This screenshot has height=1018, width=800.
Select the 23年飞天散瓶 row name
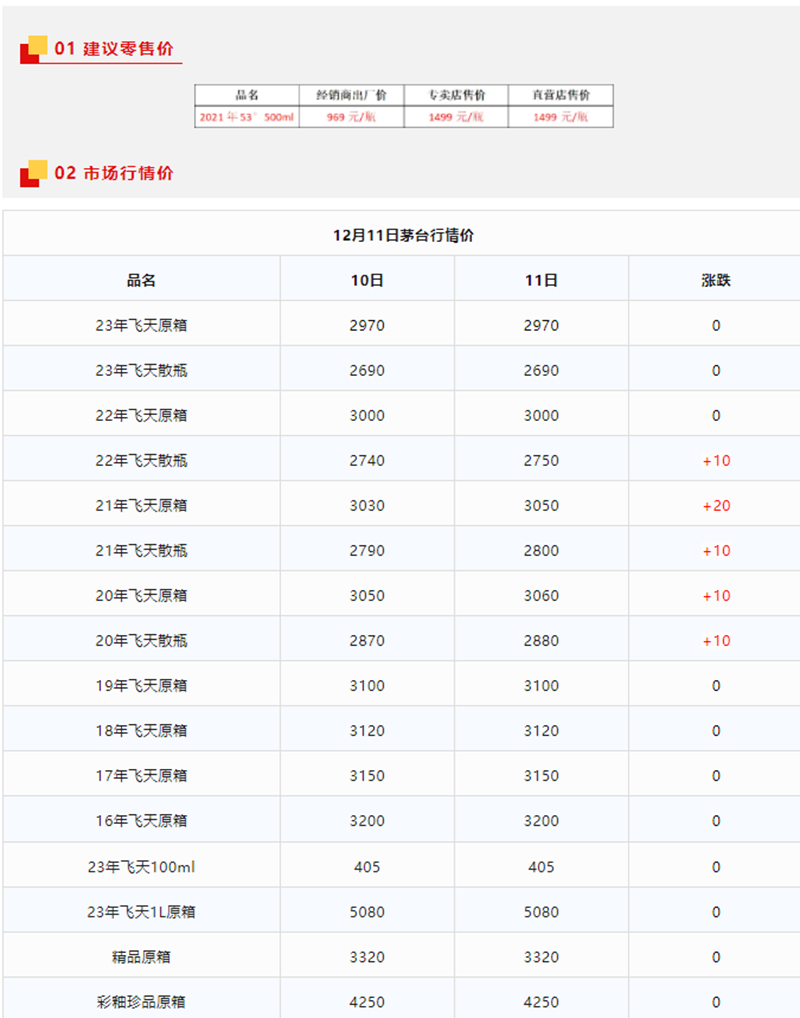(x=141, y=371)
